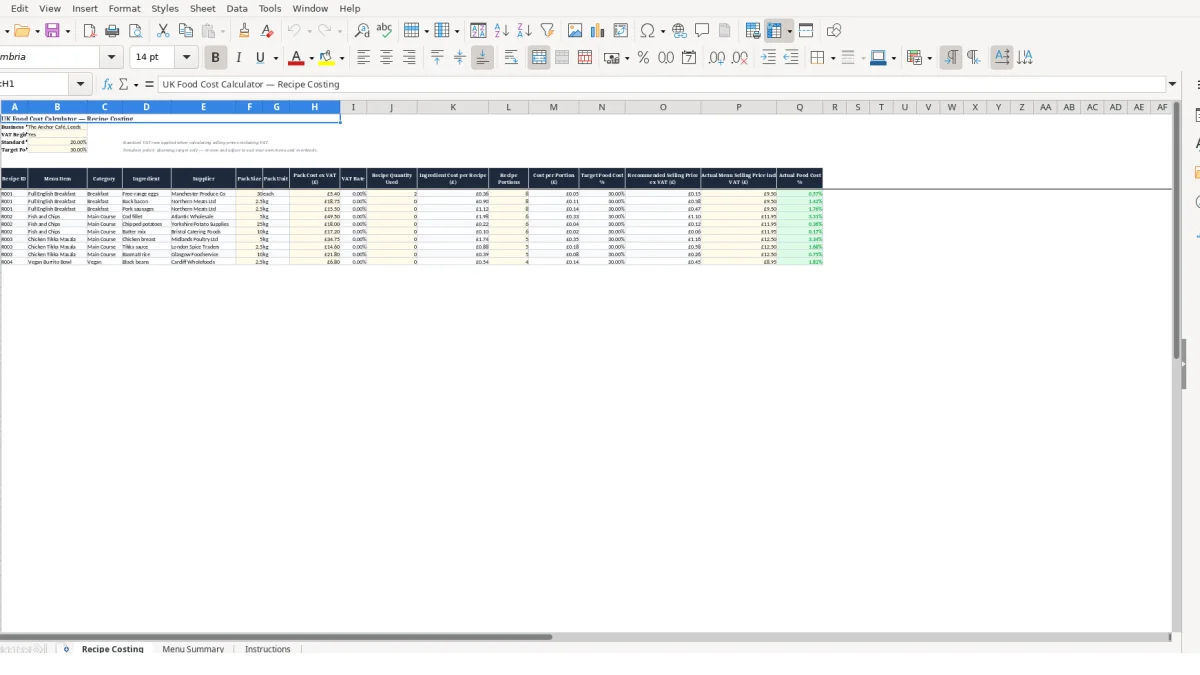The height and width of the screenshot is (675, 1200).
Task: Open font color dropdown arrow
Action: pos(311,58)
